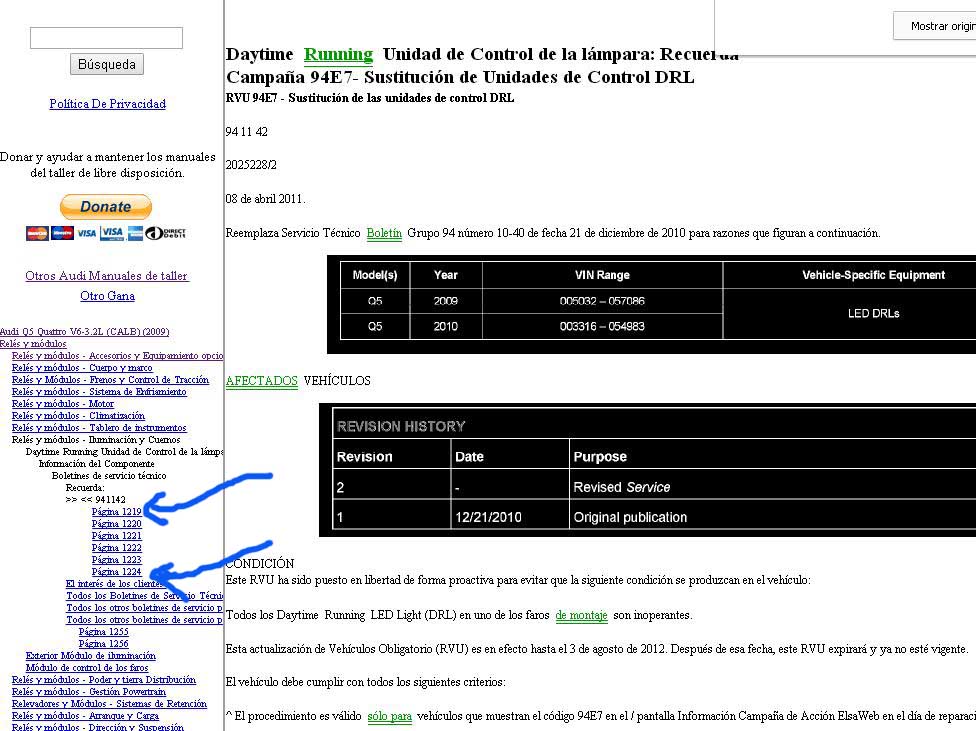The height and width of the screenshot is (731, 976).
Task: Click the 08 de abril 2011 date text
Action: point(265,199)
